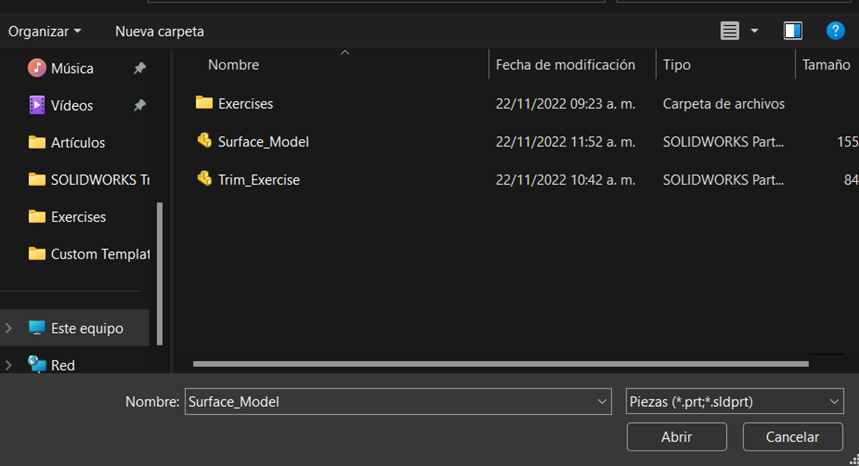The image size is (859, 466).
Task: Click Este equipo computer icon
Action: pos(37,327)
